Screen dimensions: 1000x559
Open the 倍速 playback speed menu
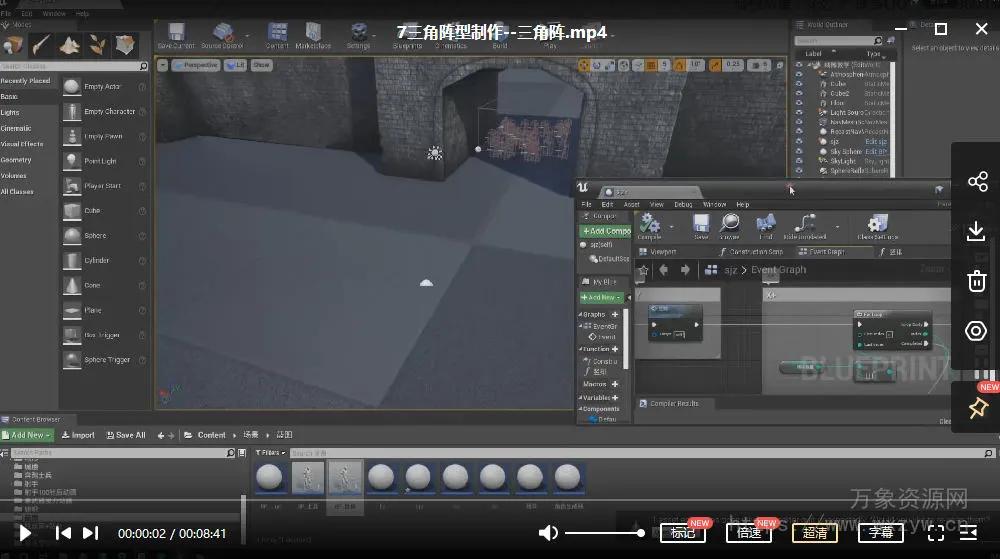point(749,533)
